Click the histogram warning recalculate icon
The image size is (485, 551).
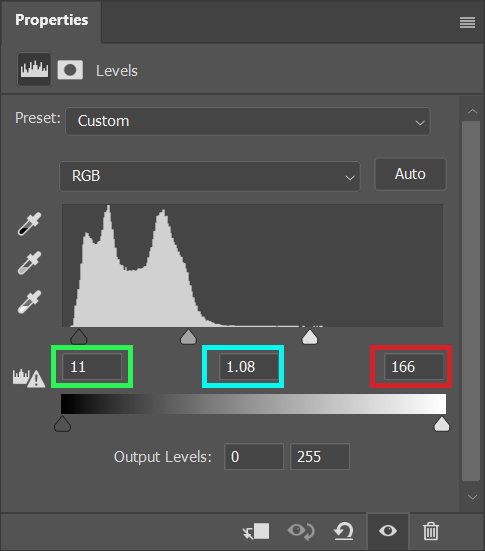(x=29, y=378)
